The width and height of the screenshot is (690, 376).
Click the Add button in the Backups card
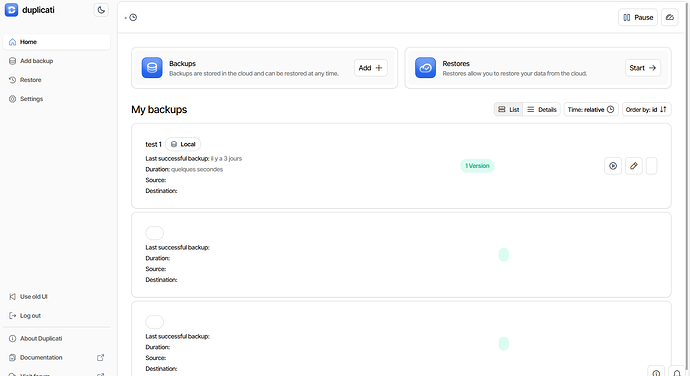[371, 68]
